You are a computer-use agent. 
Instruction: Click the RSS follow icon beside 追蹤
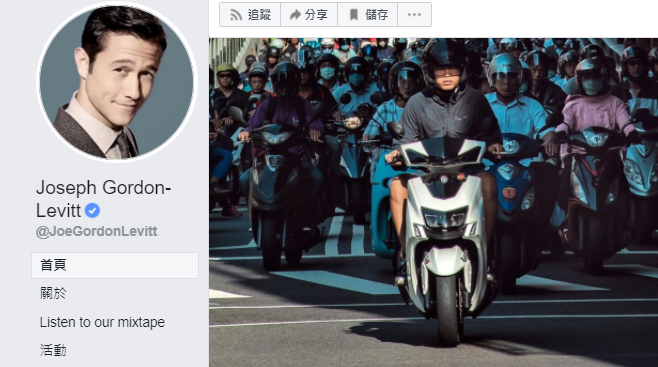(236, 15)
